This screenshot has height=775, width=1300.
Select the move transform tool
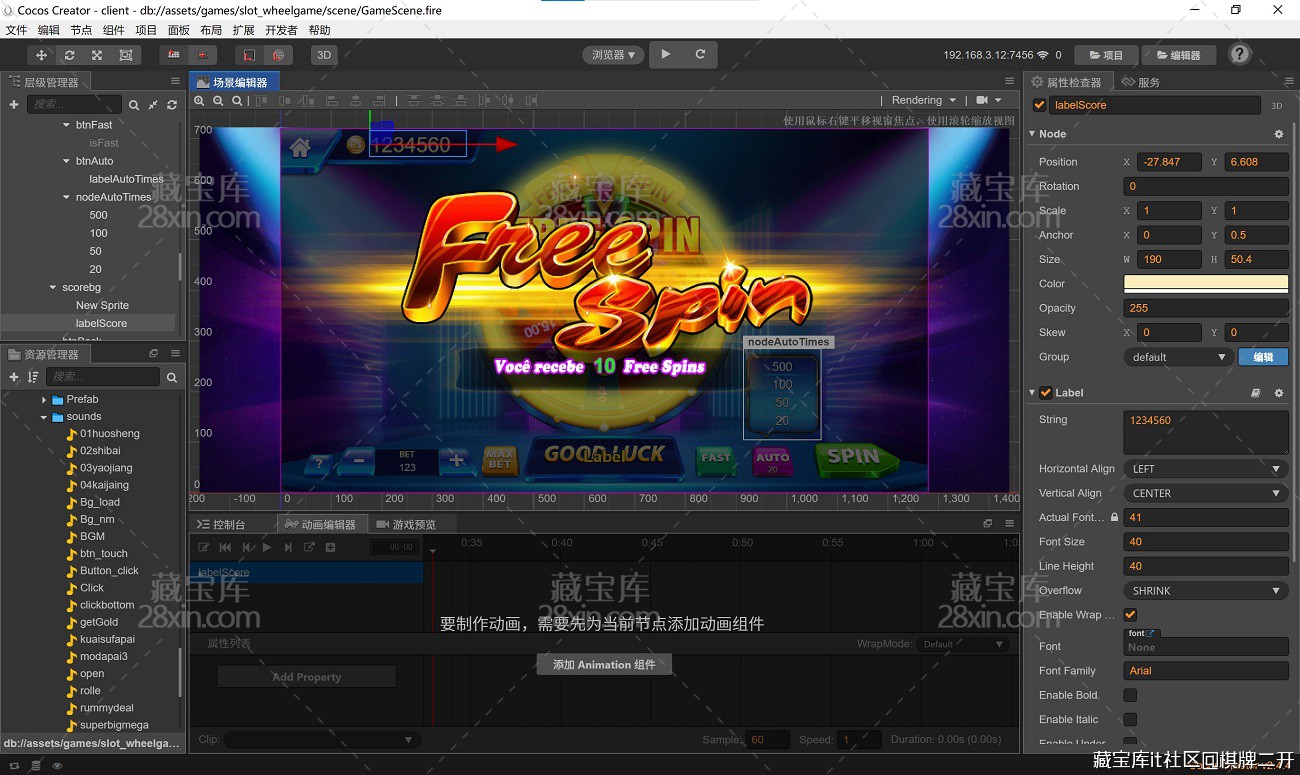point(41,55)
